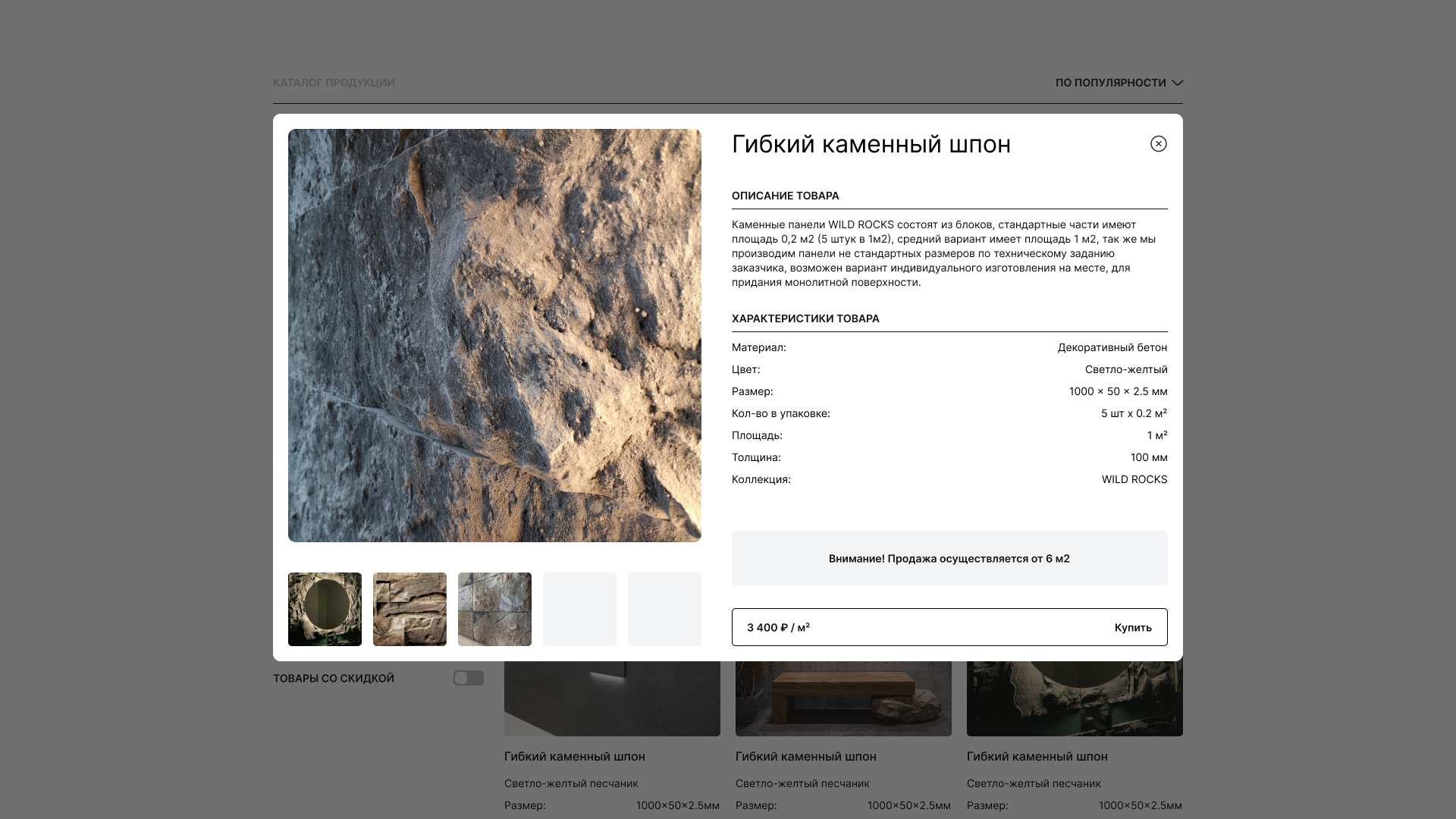
Task: Select the brown stacked stone thumbnail
Action: (x=409, y=609)
